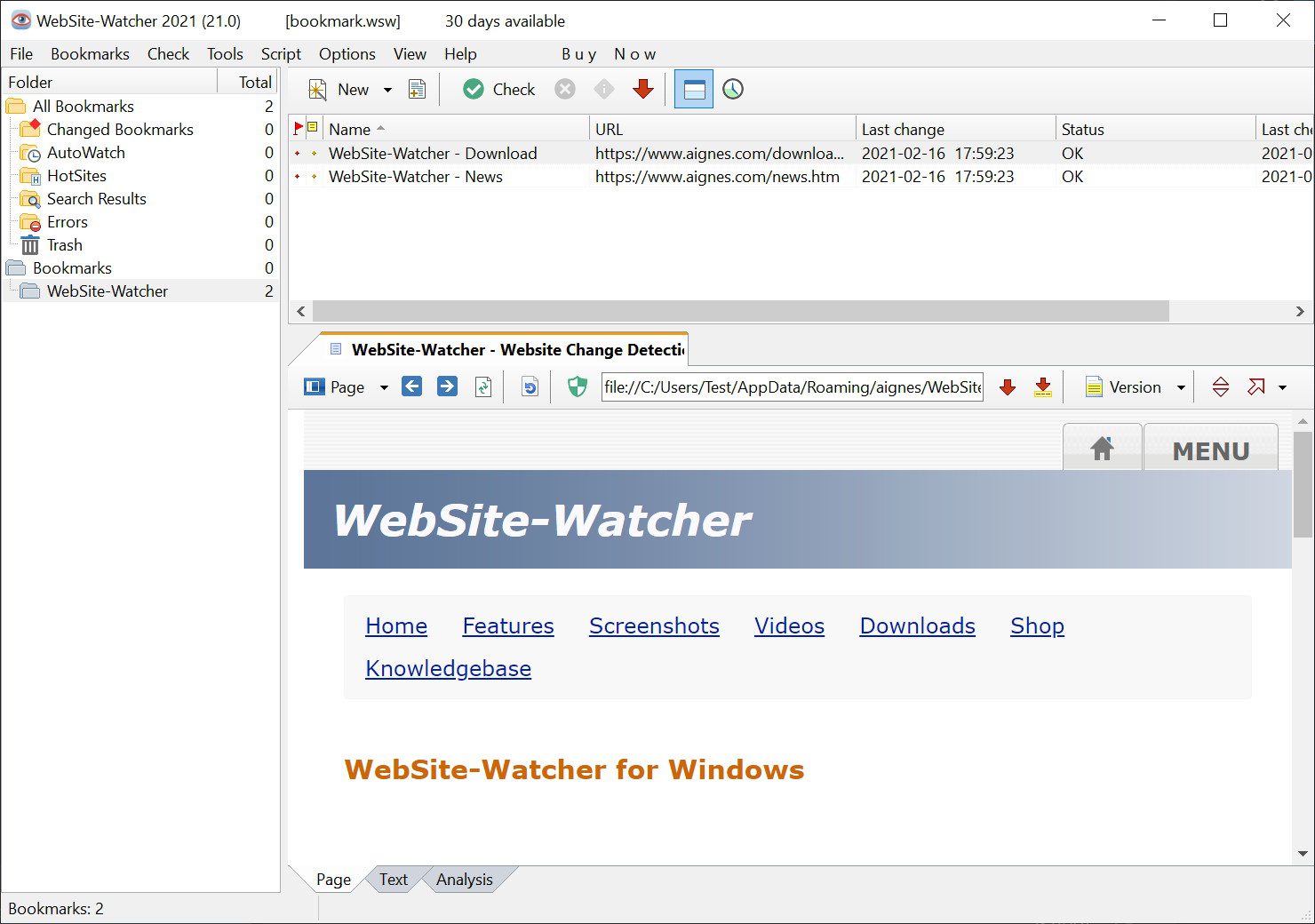Click the file:// address field
Image resolution: width=1315 pixels, height=924 pixels.
(x=793, y=386)
